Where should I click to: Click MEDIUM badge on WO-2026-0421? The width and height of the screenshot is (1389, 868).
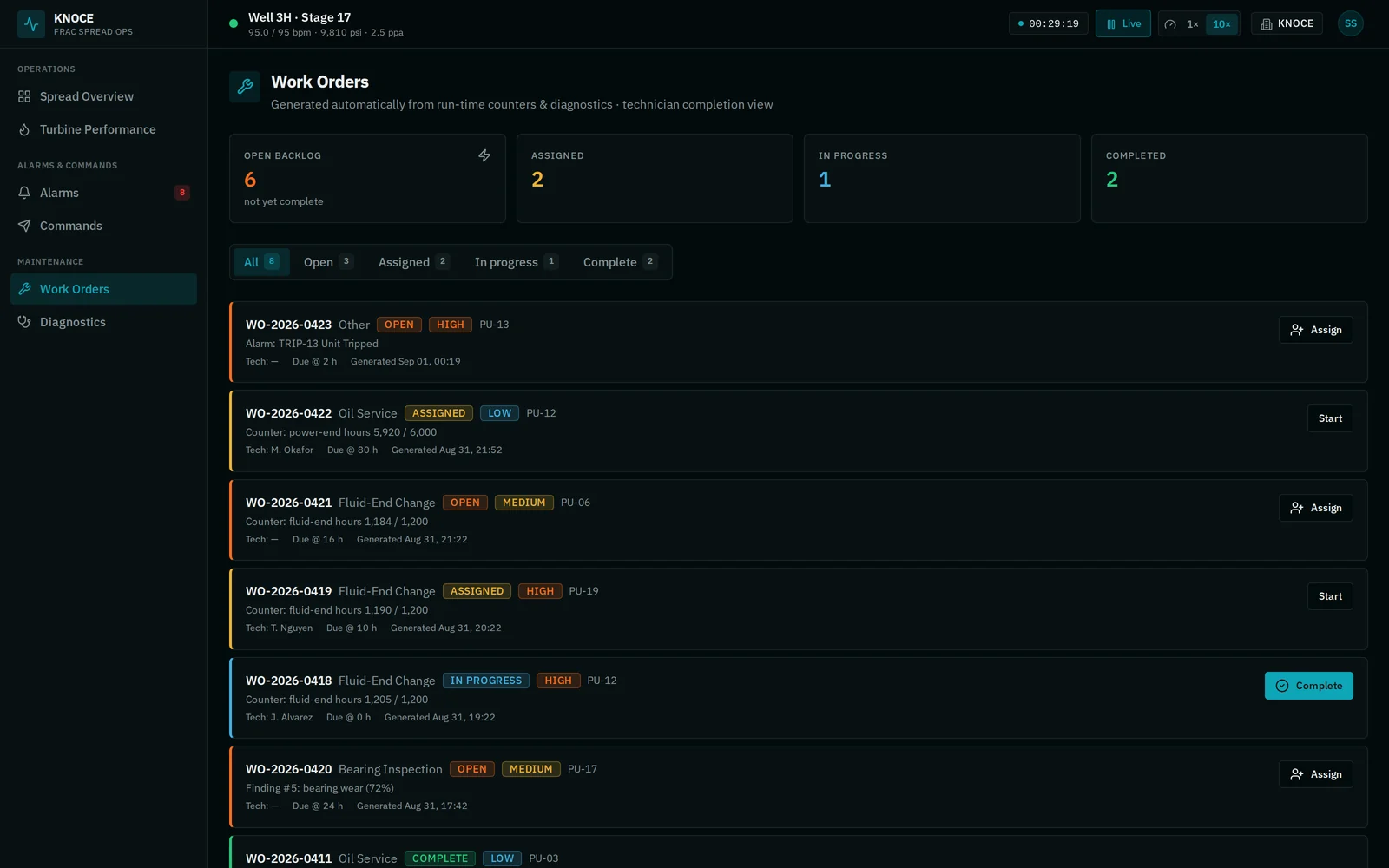click(x=524, y=503)
